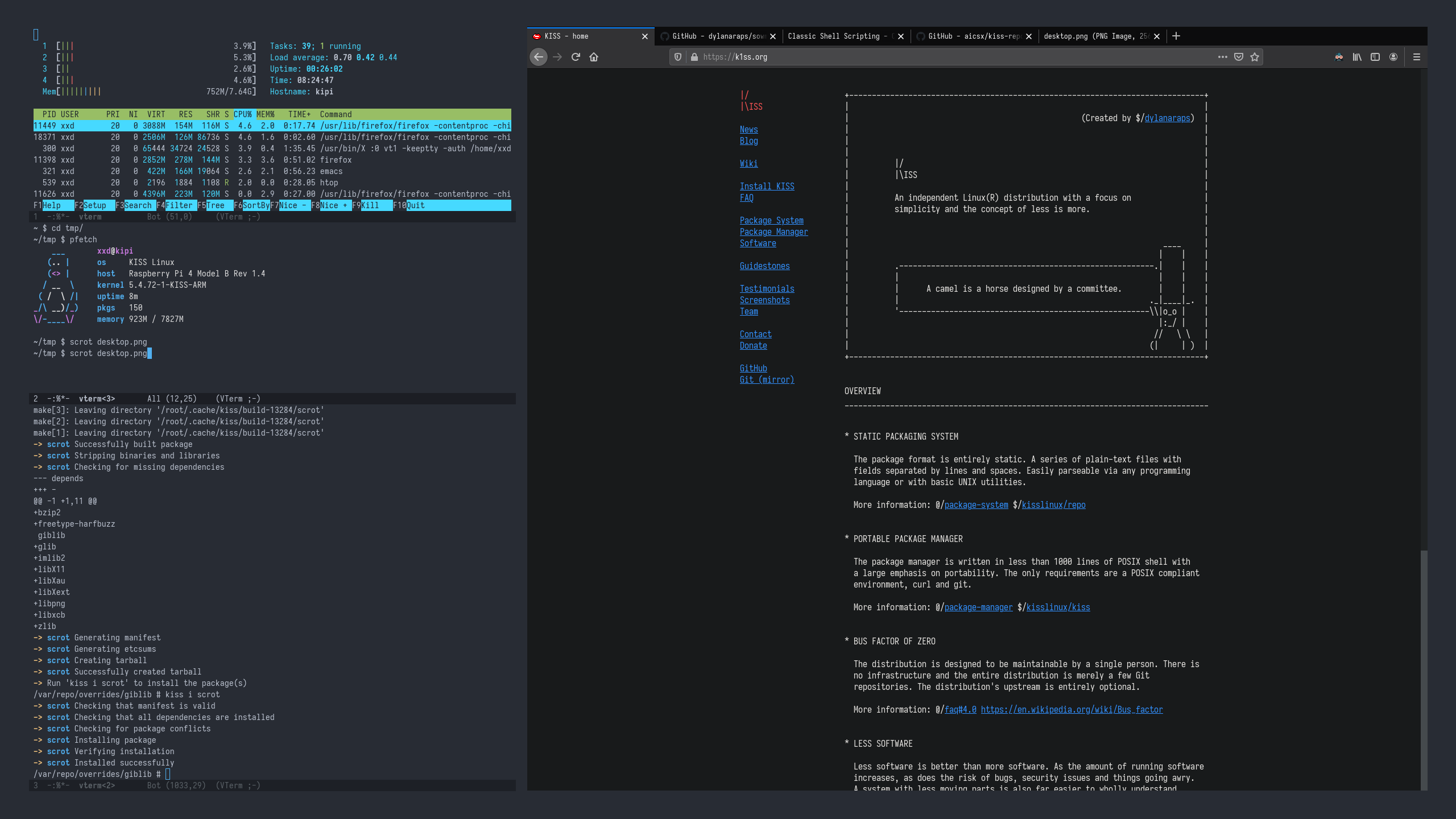
Task: Follow the kisslinux/repo link
Action: (x=1053, y=505)
